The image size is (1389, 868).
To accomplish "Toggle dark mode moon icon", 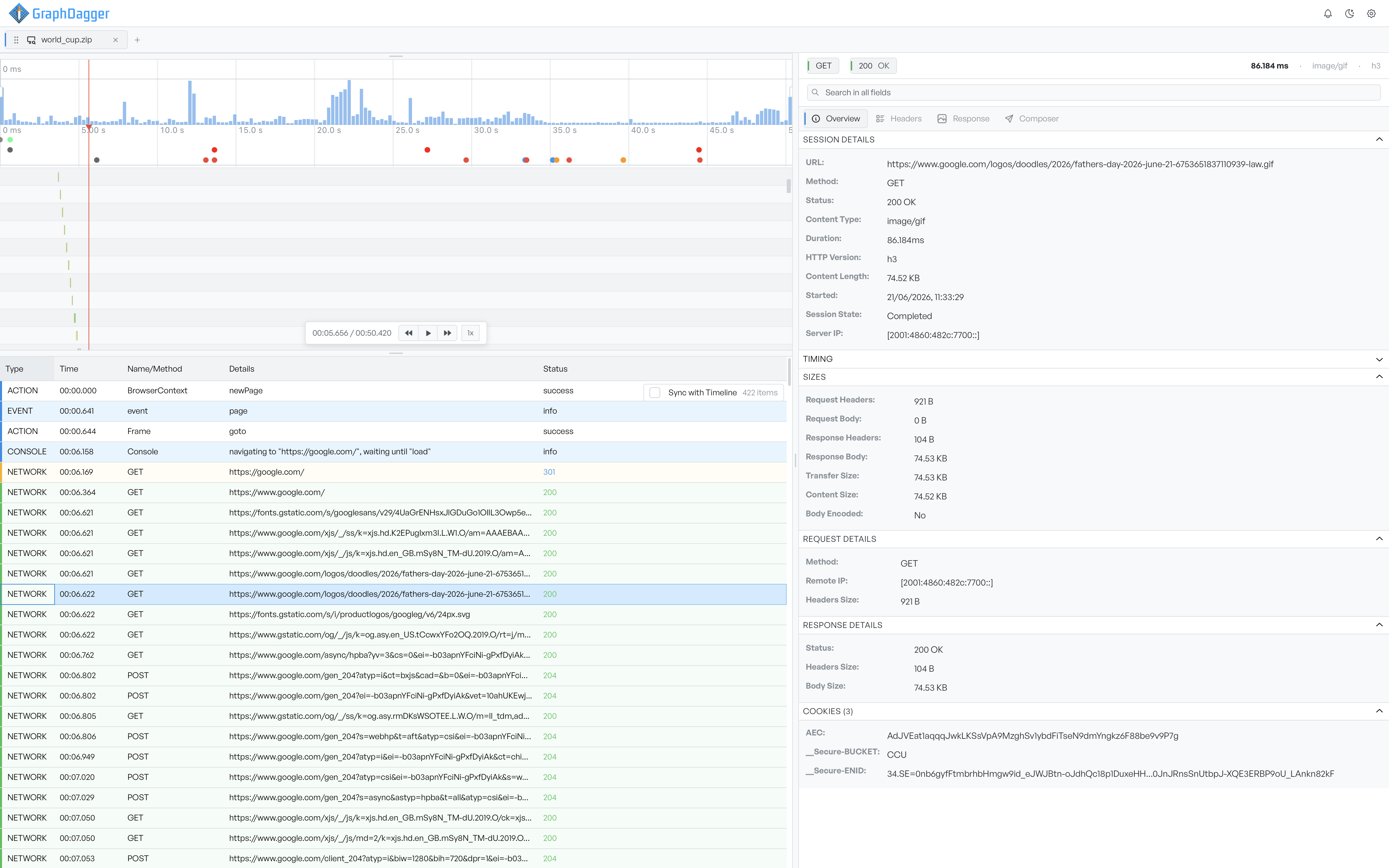I will tap(1349, 14).
